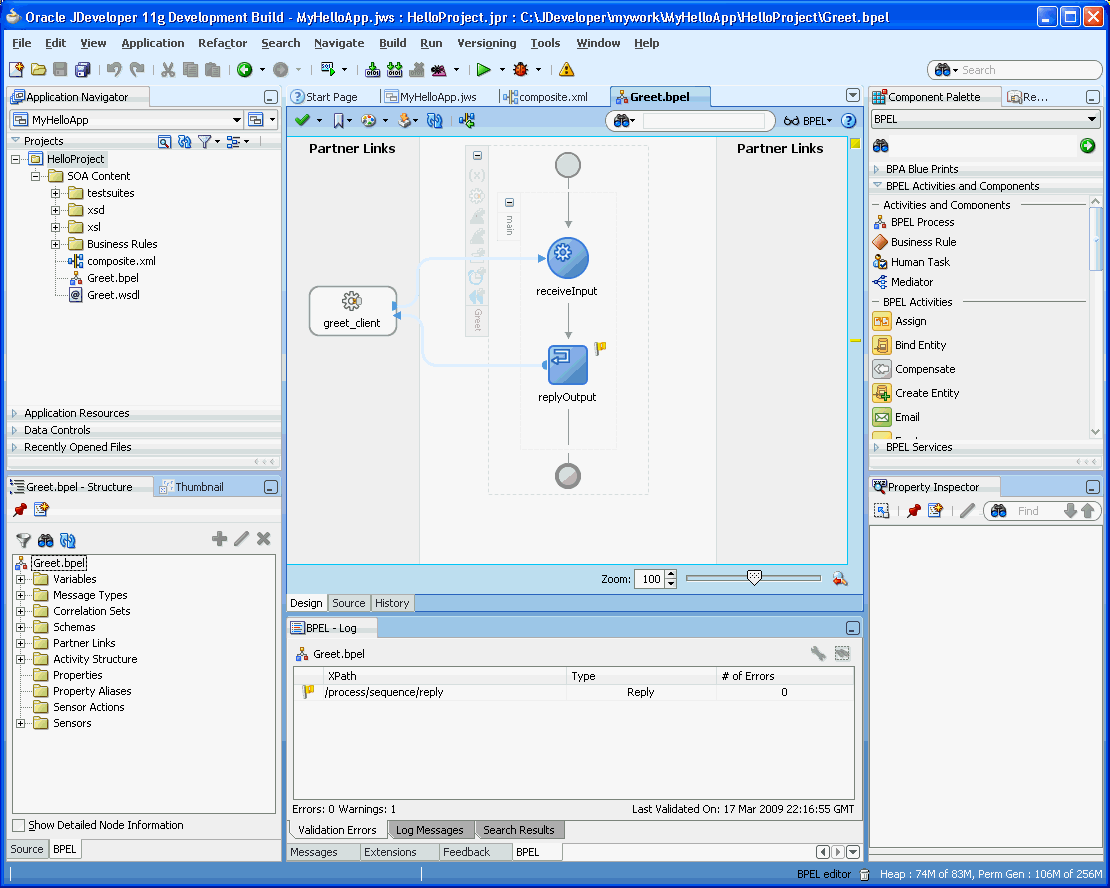Screen dimensions: 1110x888
Task: Expand the Variables node in Structure
Action: pos(20,579)
